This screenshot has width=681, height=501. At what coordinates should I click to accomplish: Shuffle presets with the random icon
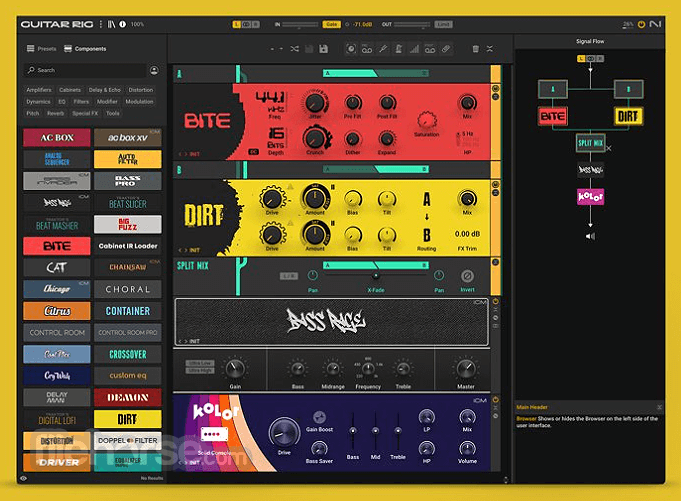(x=294, y=49)
